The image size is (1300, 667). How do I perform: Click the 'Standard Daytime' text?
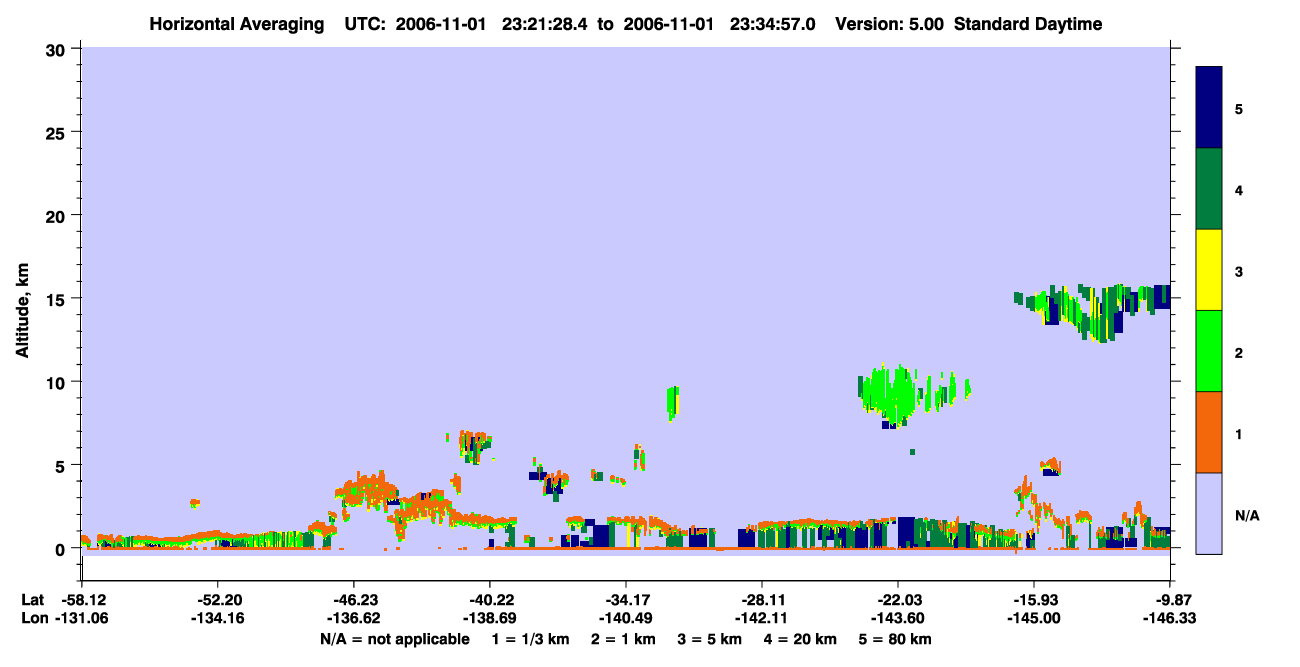[1028, 24]
